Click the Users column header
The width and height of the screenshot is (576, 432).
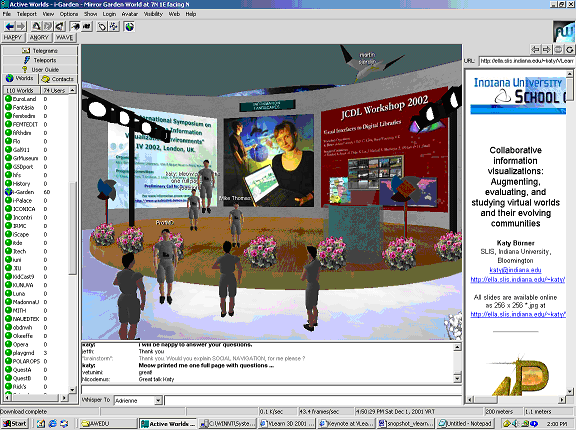[x=54, y=90]
